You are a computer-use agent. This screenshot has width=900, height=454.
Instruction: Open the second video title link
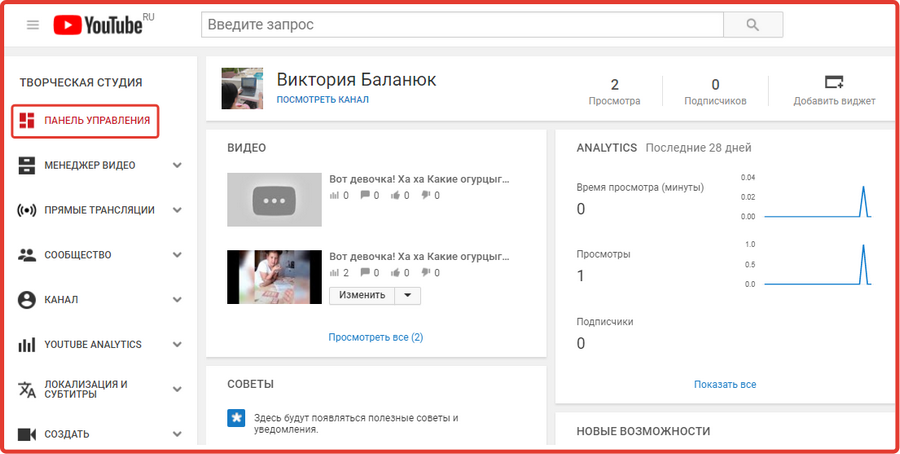pyautogui.click(x=420, y=257)
